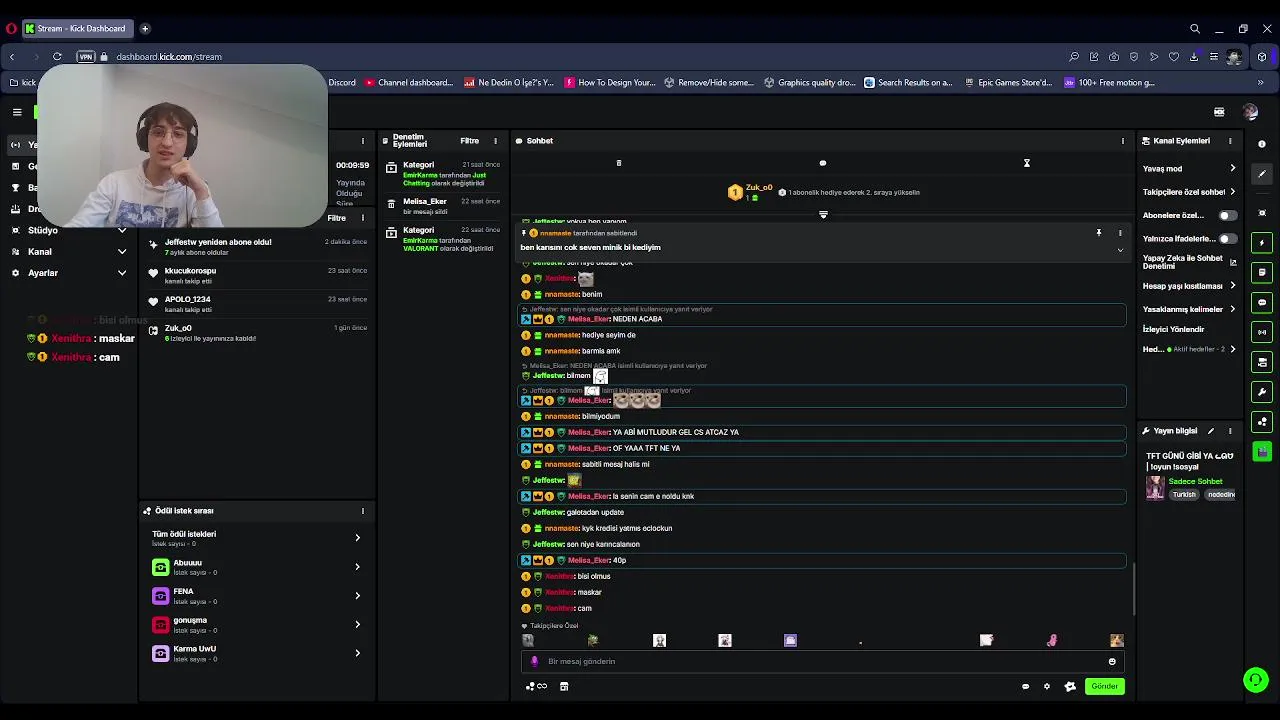This screenshot has height=720, width=1280.
Task: Click the theater mode icon beside avatar
Action: (1219, 112)
